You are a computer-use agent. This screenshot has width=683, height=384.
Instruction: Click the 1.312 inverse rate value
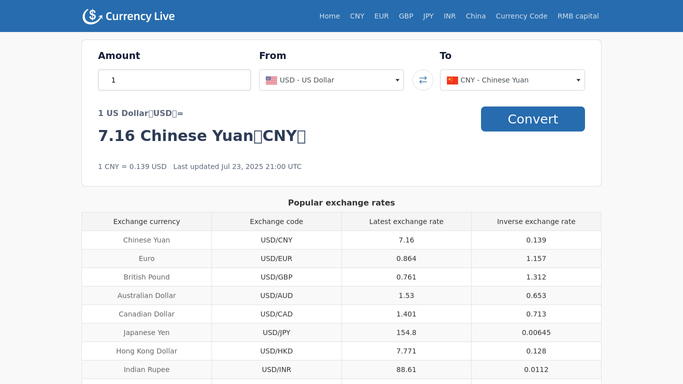(536, 277)
